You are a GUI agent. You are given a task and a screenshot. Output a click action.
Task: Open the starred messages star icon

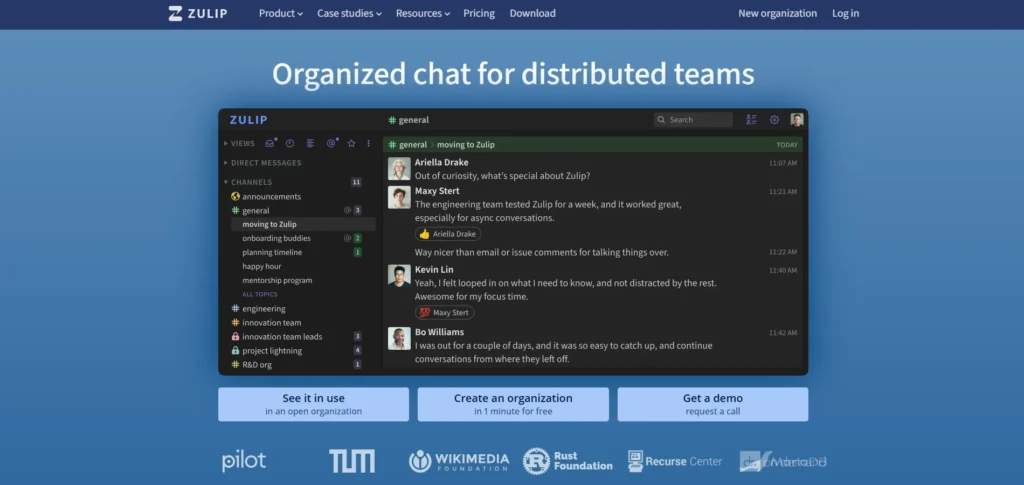pos(351,144)
